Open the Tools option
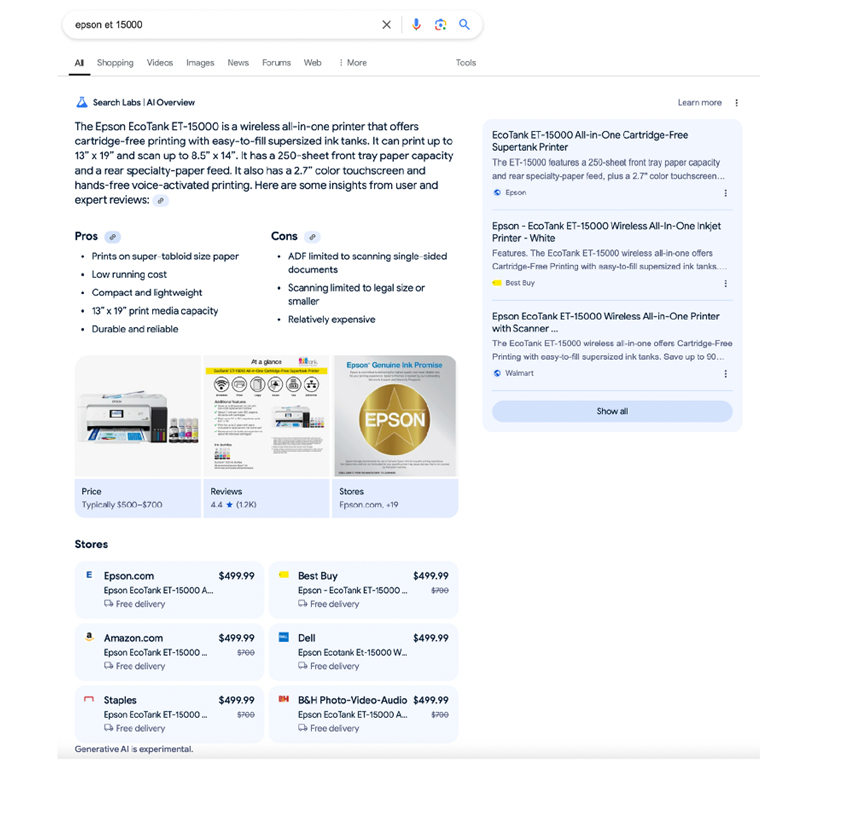This screenshot has height=821, width=852. (x=466, y=63)
